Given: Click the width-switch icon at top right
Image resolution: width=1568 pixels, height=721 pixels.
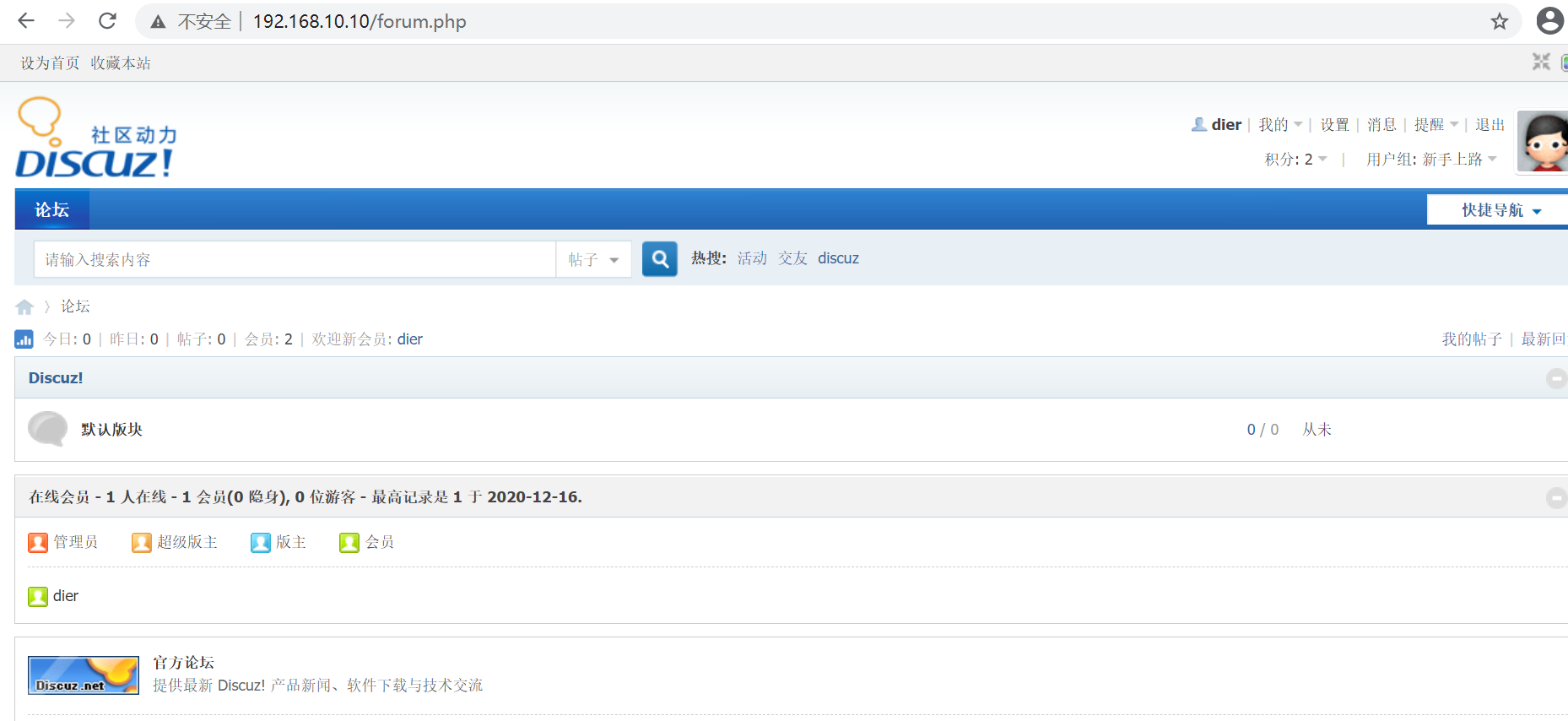Looking at the screenshot, I should click(1541, 62).
